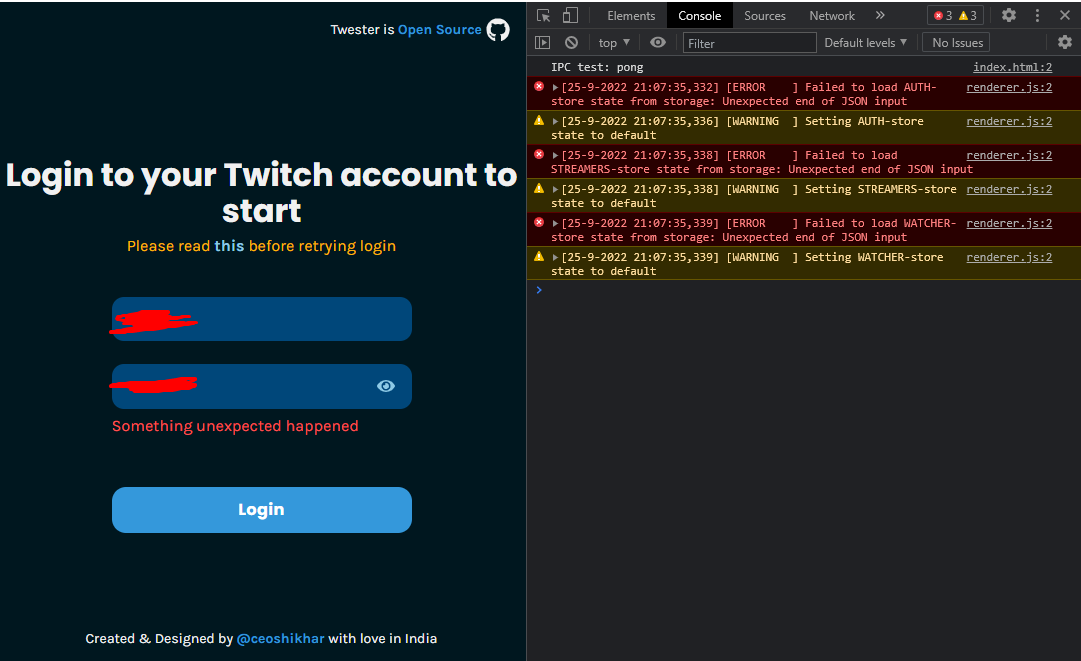
Task: Switch to the Sources tab
Action: pos(765,15)
